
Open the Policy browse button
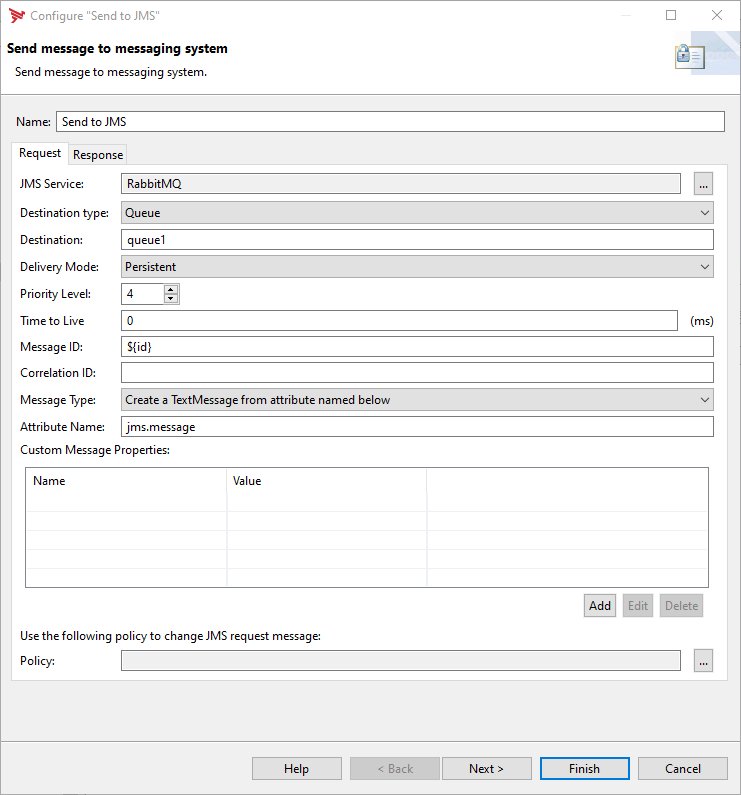[703, 661]
